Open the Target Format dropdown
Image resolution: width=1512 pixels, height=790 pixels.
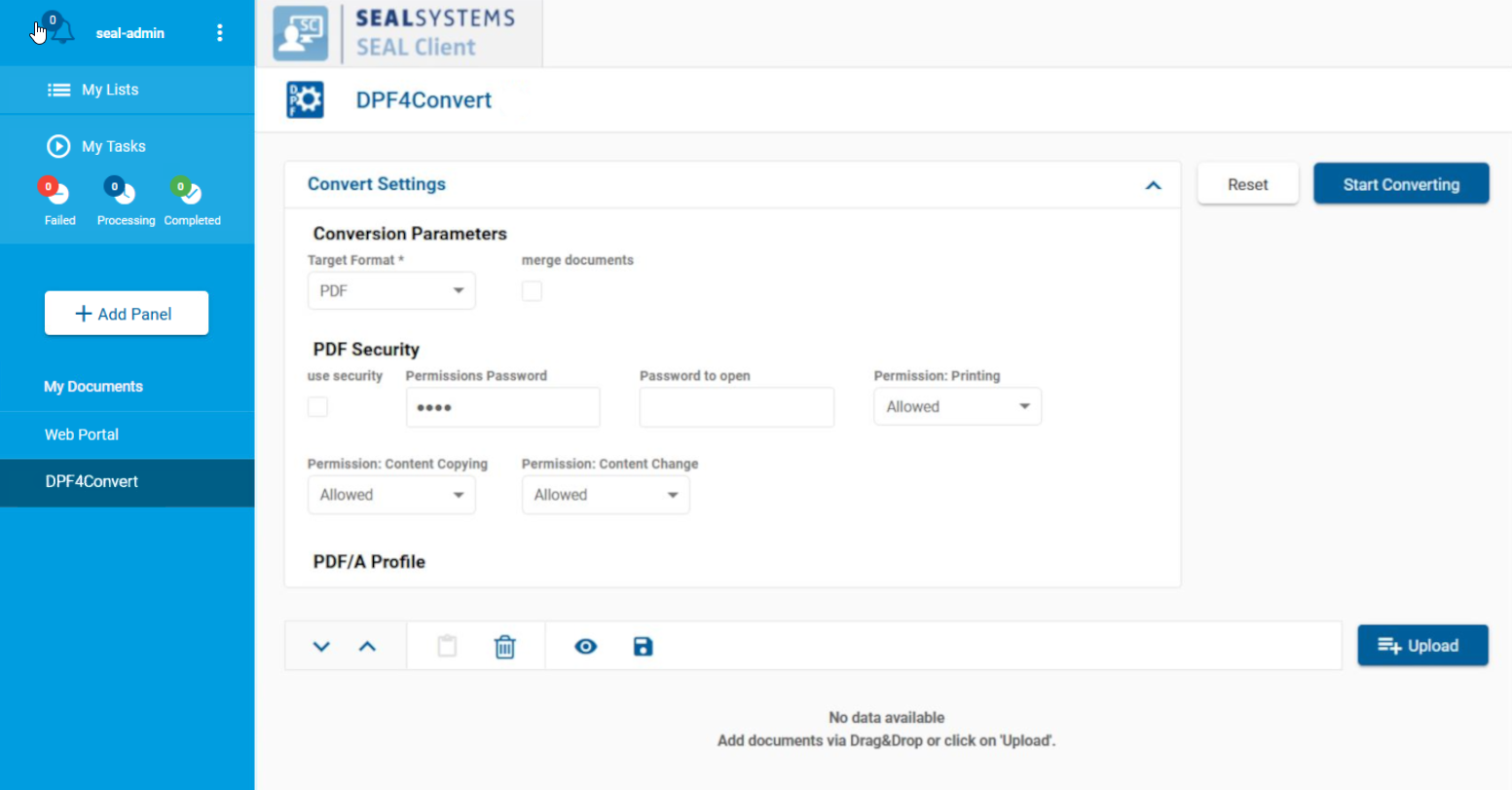pyautogui.click(x=391, y=291)
